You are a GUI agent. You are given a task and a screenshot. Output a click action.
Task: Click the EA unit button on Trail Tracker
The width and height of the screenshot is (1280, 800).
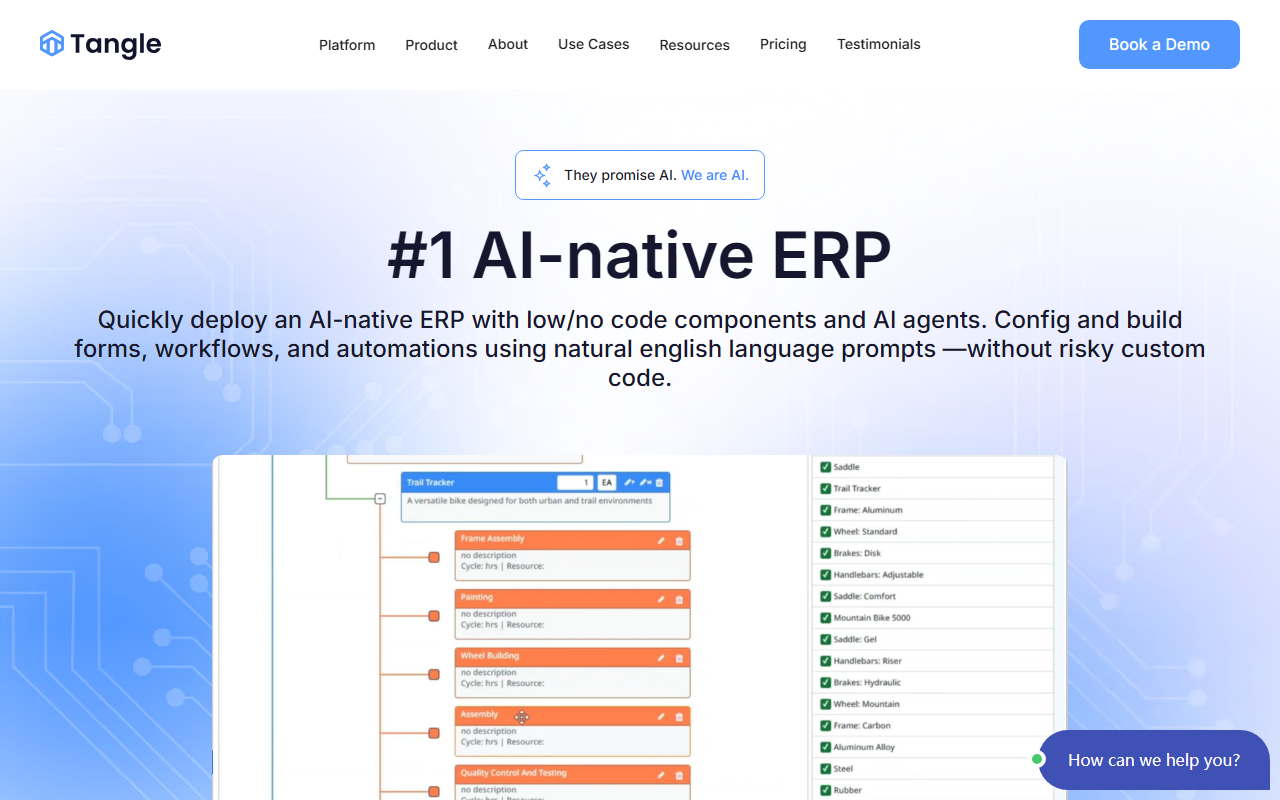[x=607, y=482]
